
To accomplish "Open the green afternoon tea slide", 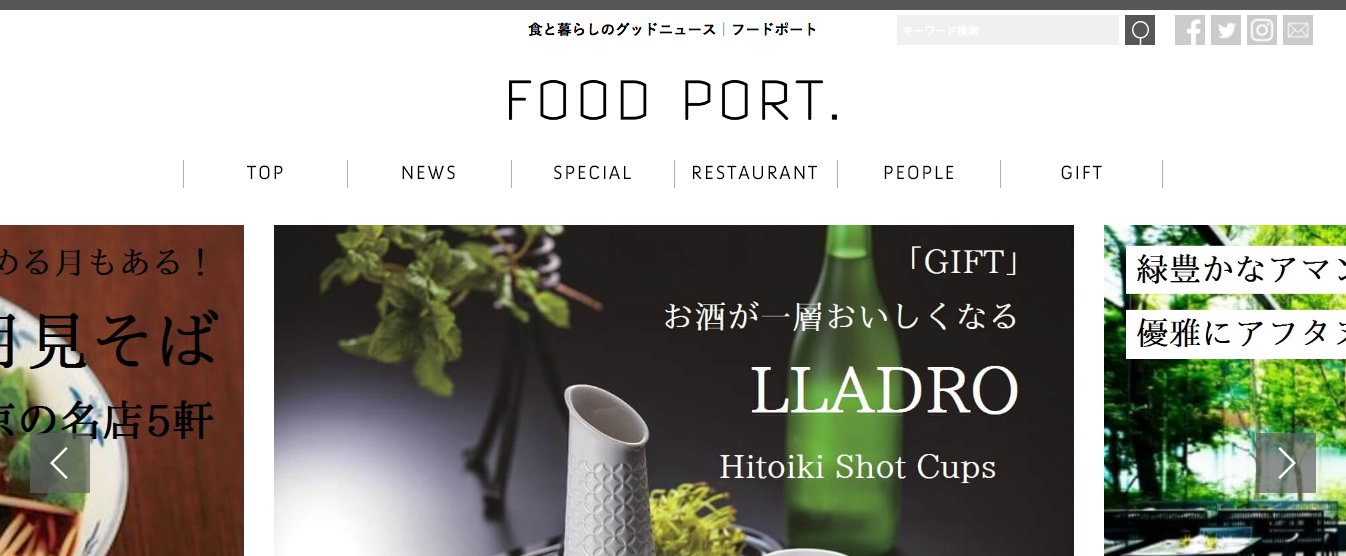I will tap(1225, 390).
